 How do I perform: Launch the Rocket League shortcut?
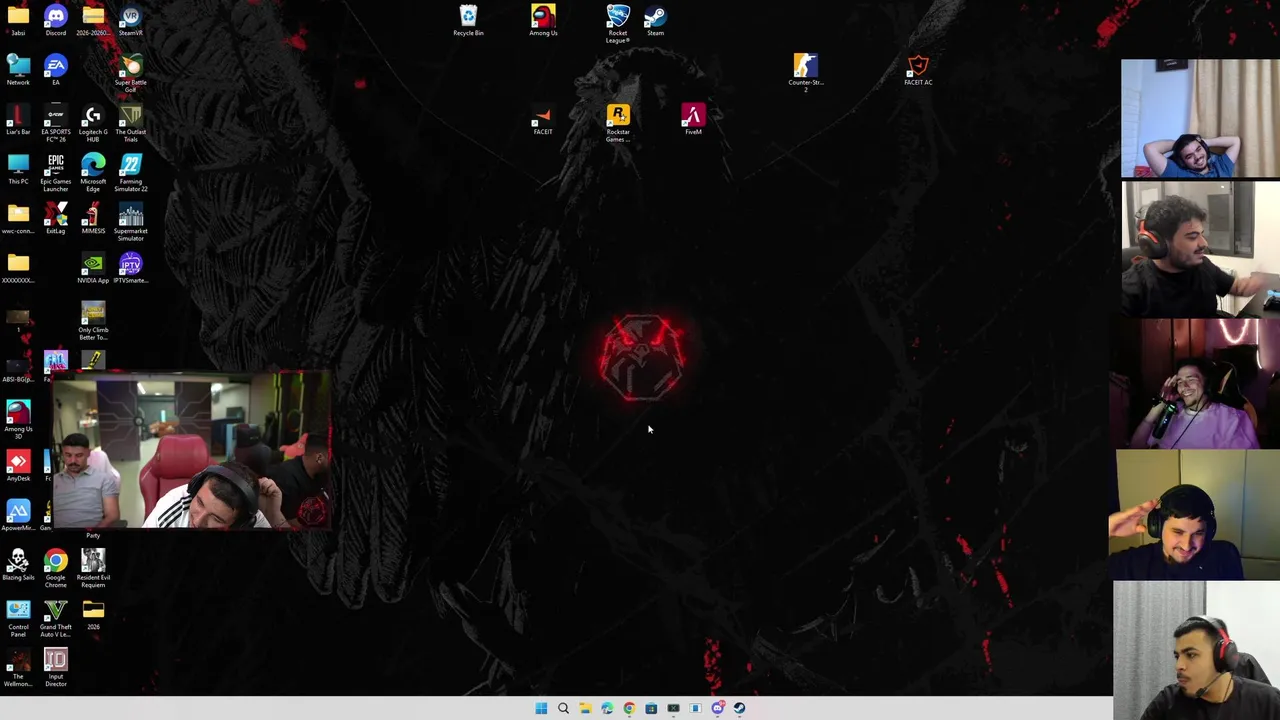pyautogui.click(x=618, y=22)
